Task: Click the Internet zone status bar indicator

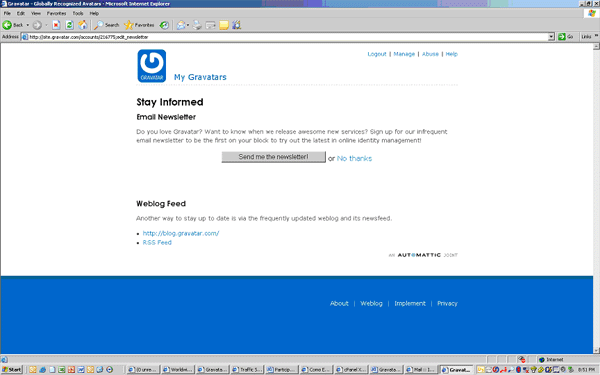Action: pos(551,360)
